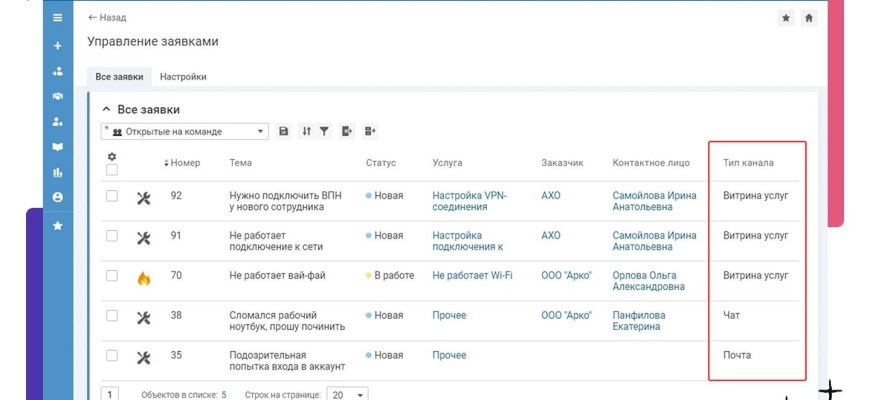Open the 'Настройка VPN-соединения' service link
Image resolution: width=870 pixels, height=400 pixels.
469,201
